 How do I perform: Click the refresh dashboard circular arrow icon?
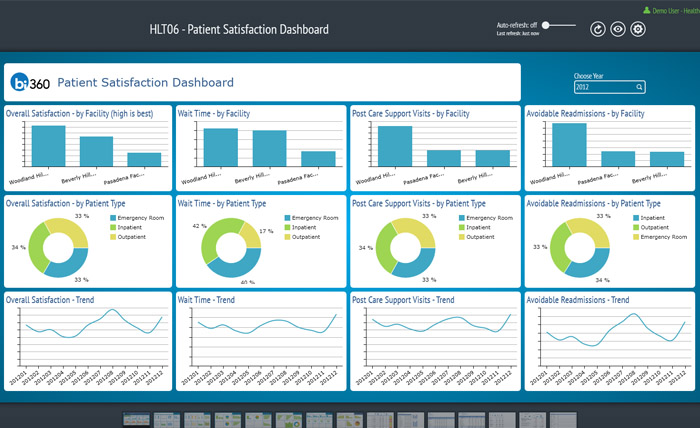pyautogui.click(x=598, y=29)
